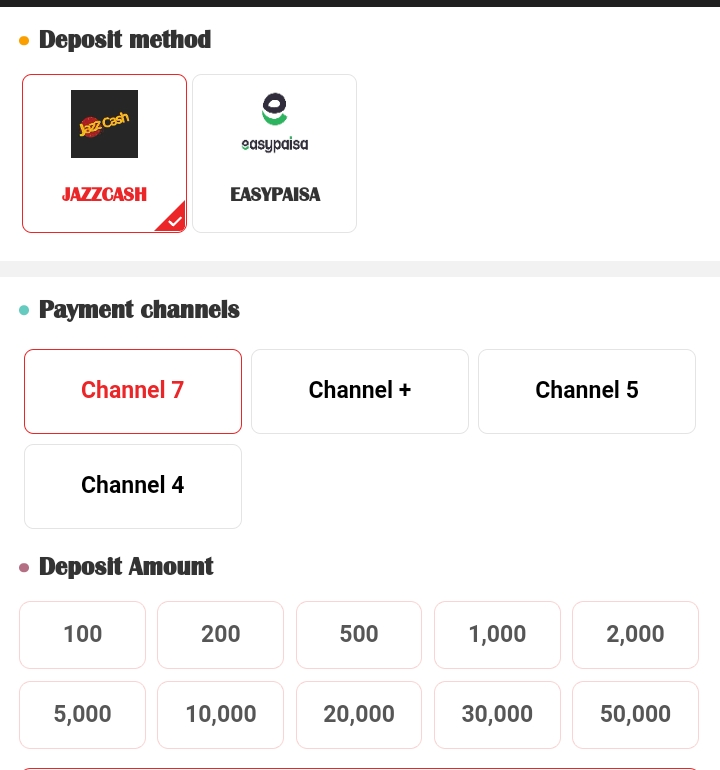
Task: Choose payment Channel 7
Action: point(133,391)
